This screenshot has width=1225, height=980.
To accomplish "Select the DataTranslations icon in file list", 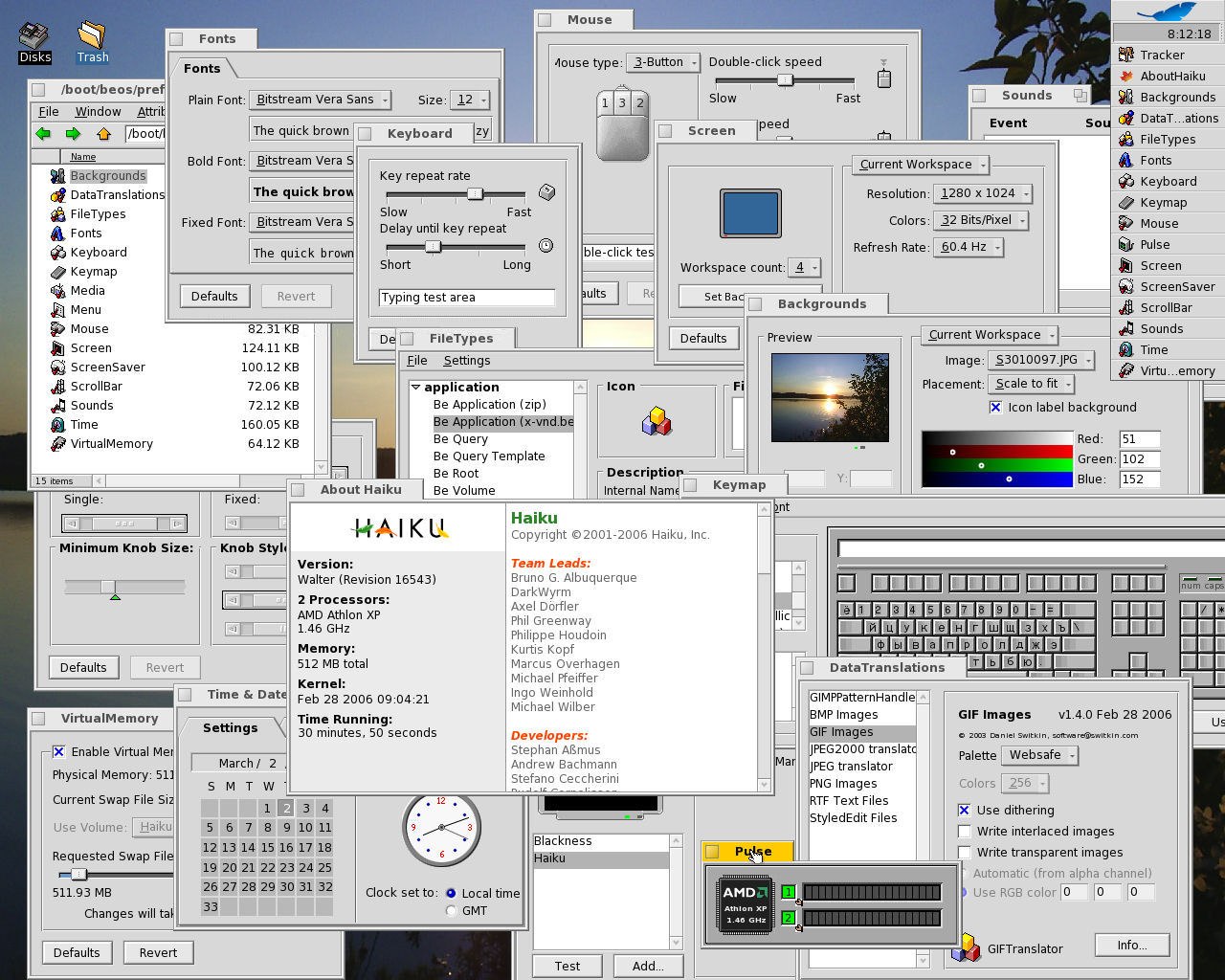I will tap(58, 195).
